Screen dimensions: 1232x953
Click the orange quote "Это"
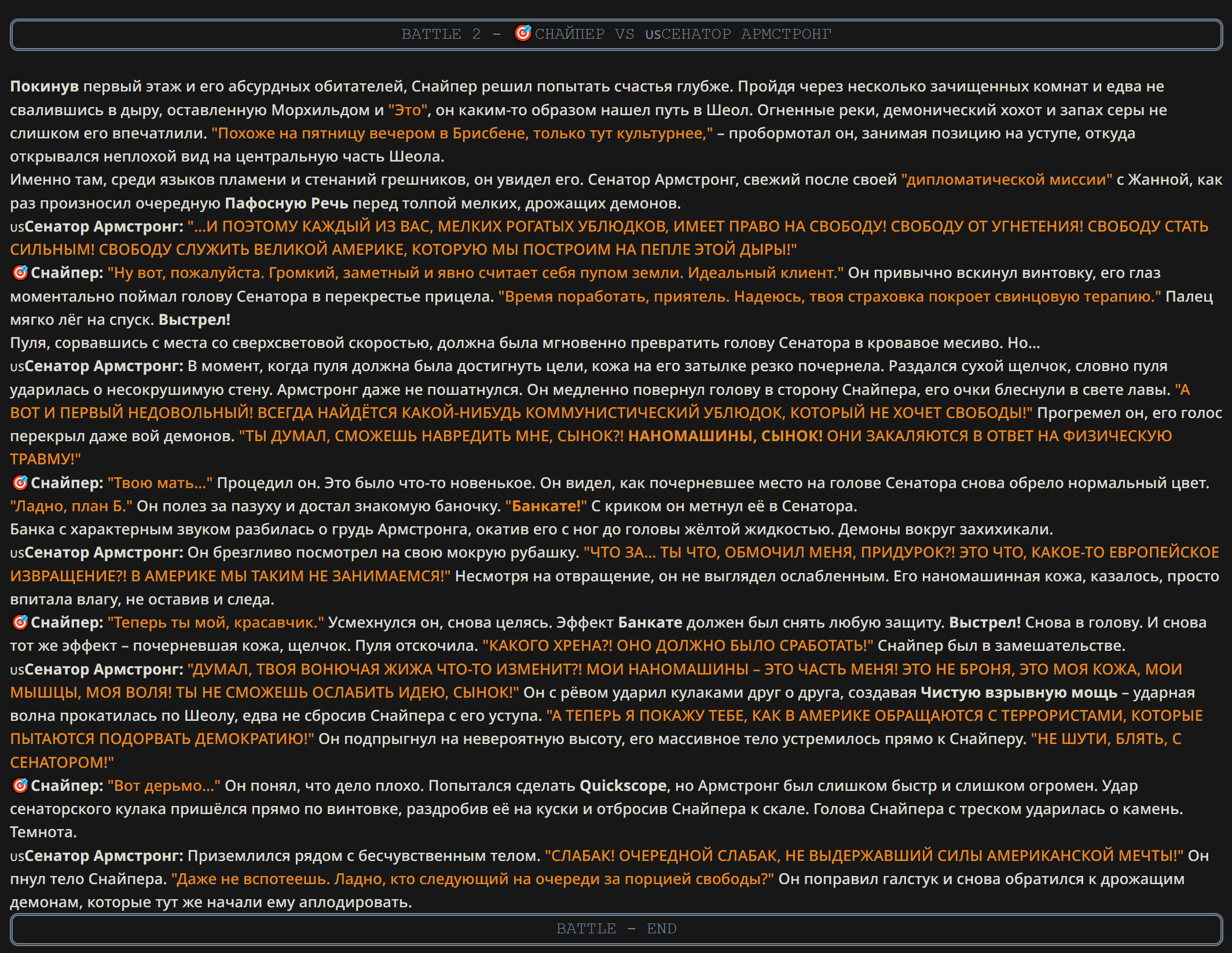click(409, 109)
